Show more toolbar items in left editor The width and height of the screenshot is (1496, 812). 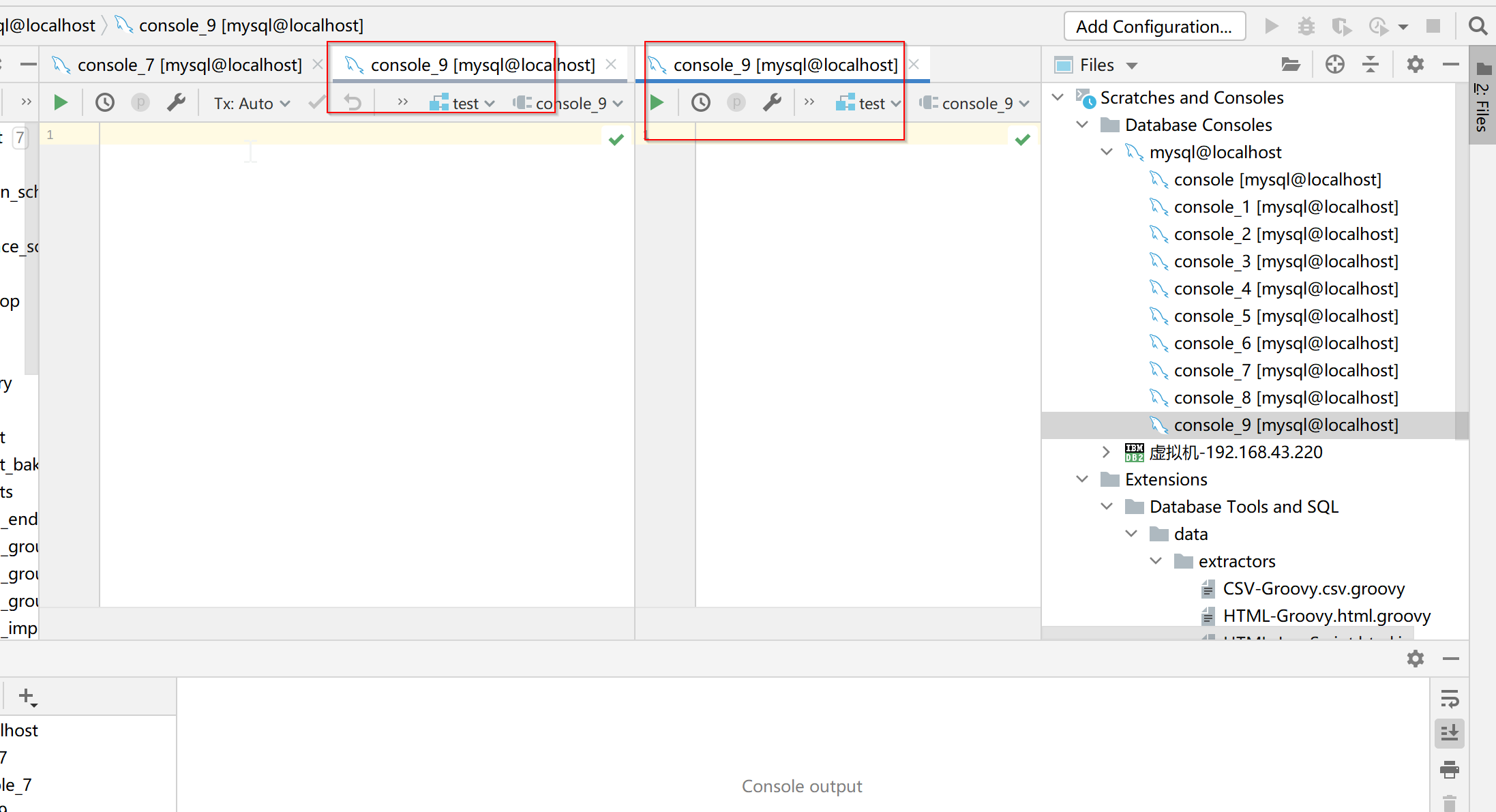point(402,102)
